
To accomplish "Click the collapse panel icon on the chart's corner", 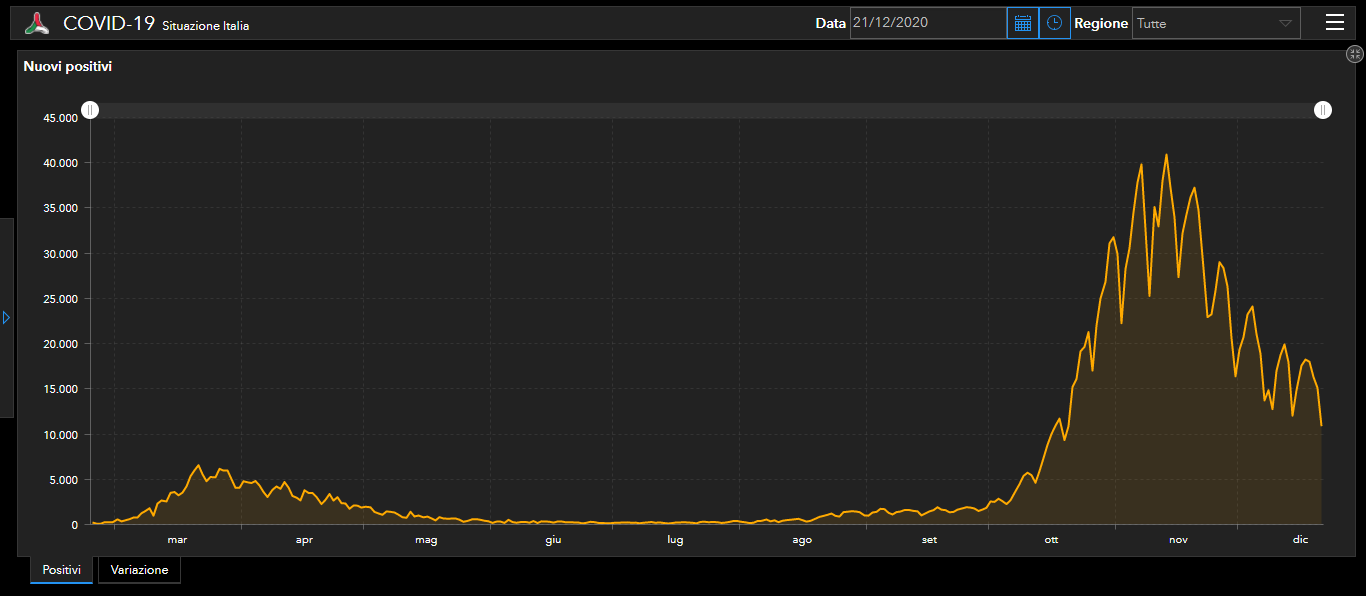I will tap(1355, 55).
